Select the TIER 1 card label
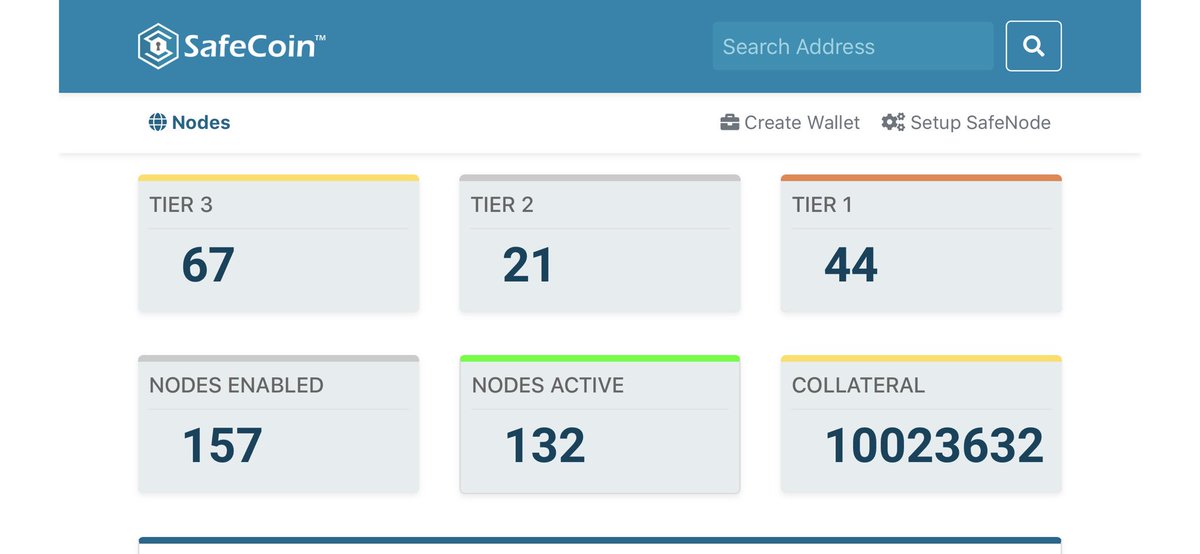The height and width of the screenshot is (554, 1200). 822,205
